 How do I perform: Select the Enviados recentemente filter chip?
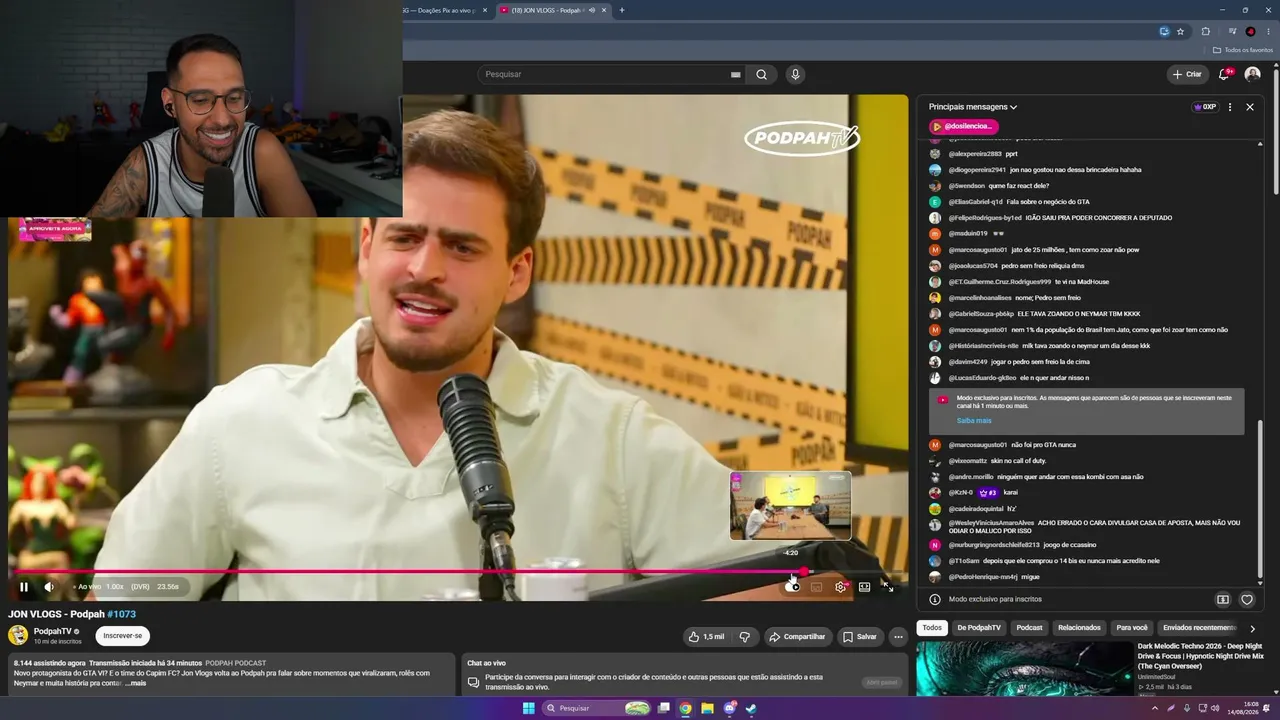[x=1197, y=628]
